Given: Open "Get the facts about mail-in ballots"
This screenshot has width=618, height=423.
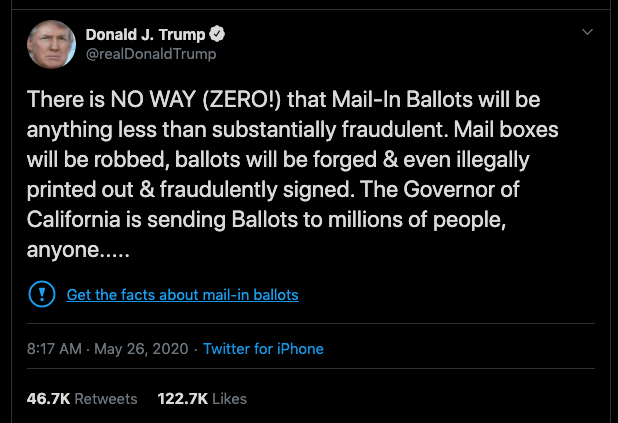Looking at the screenshot, I should 182,295.
